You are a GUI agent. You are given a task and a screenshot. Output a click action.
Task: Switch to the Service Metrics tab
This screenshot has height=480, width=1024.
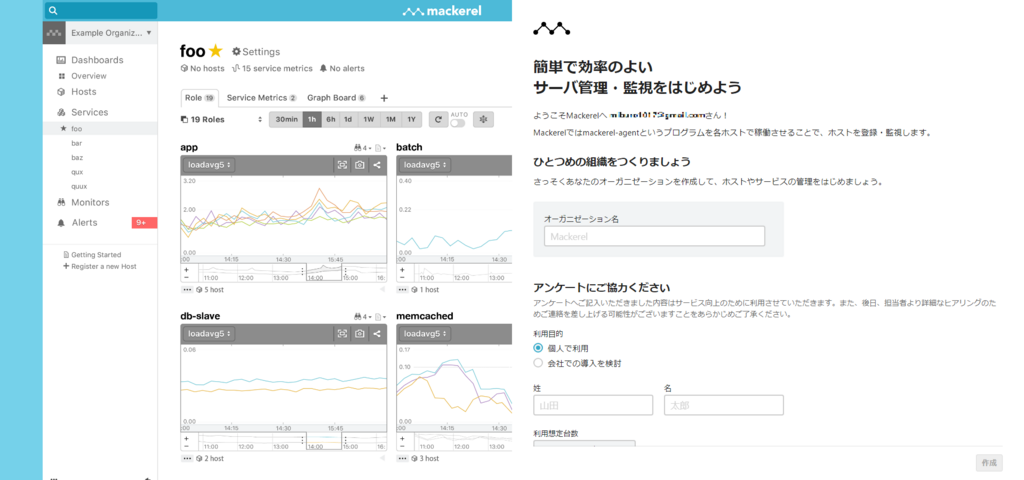coord(261,98)
